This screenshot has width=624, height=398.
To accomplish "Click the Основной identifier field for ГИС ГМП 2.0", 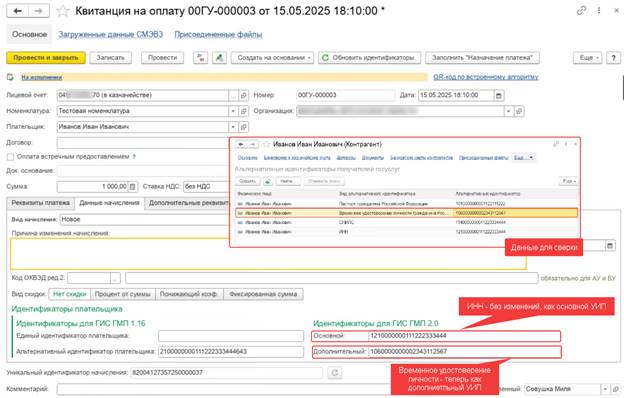I will [464, 336].
